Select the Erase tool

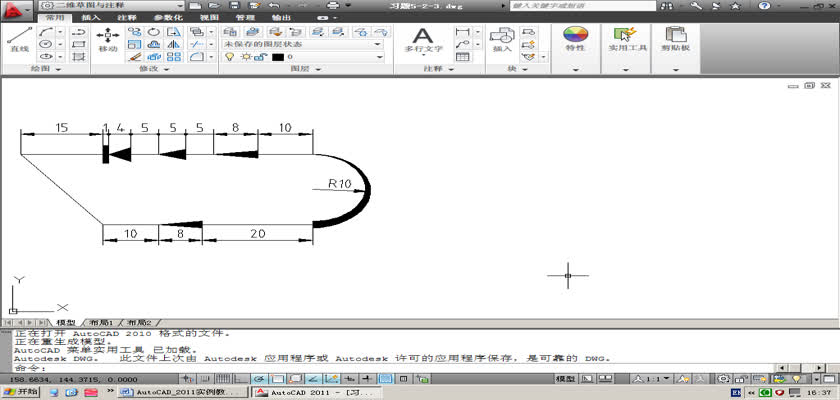(134, 56)
